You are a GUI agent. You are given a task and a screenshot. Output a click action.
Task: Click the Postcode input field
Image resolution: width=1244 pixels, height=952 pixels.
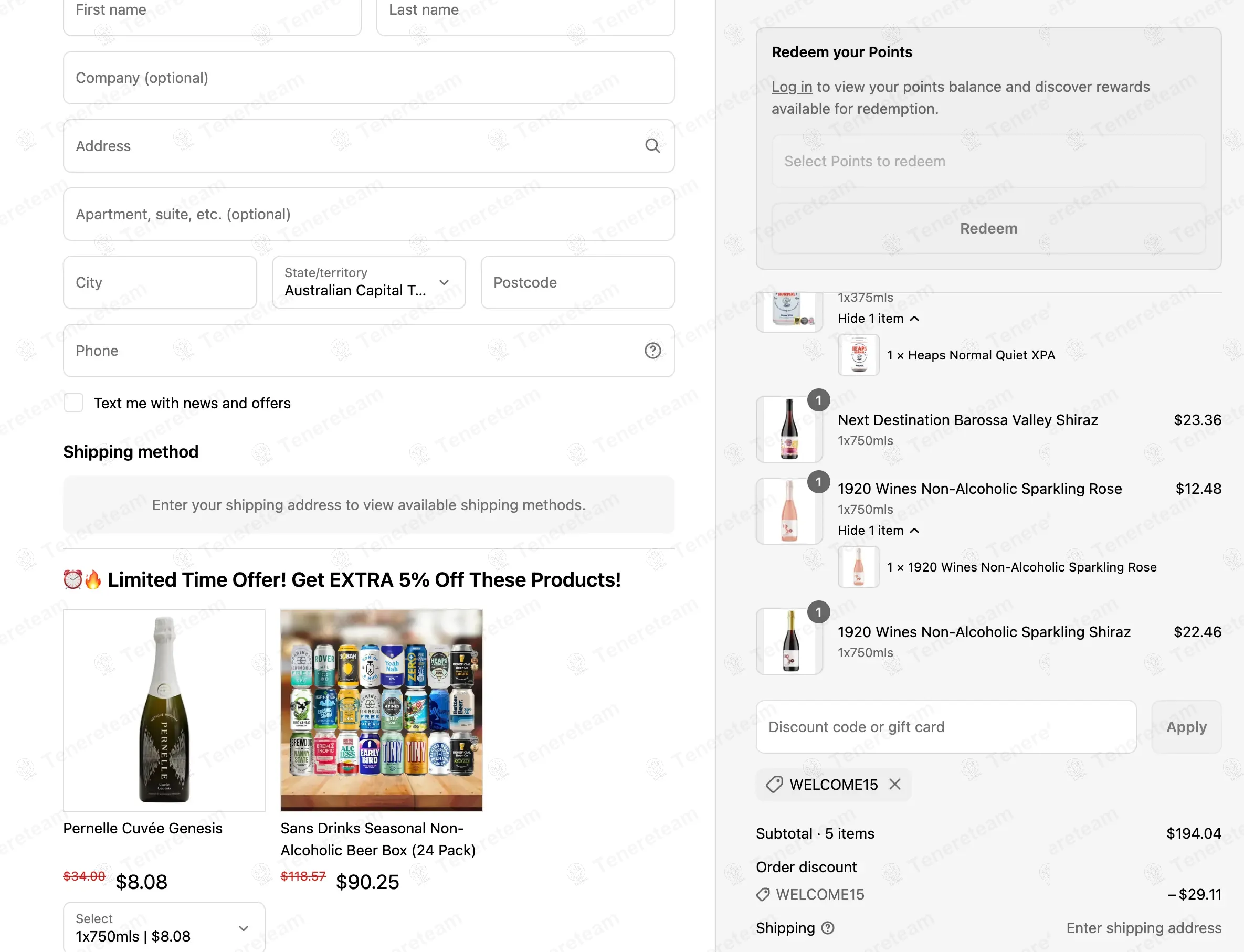[x=577, y=282]
